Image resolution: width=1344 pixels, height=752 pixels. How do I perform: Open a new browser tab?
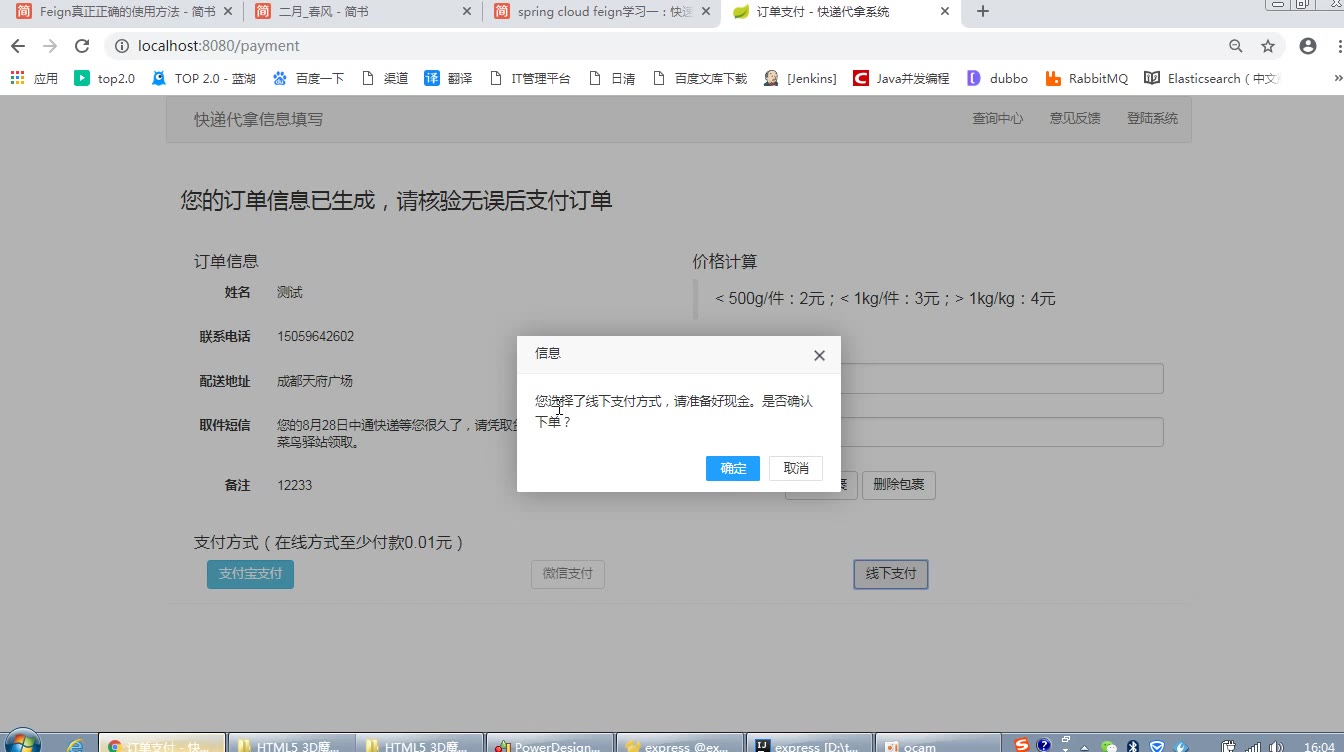(982, 12)
